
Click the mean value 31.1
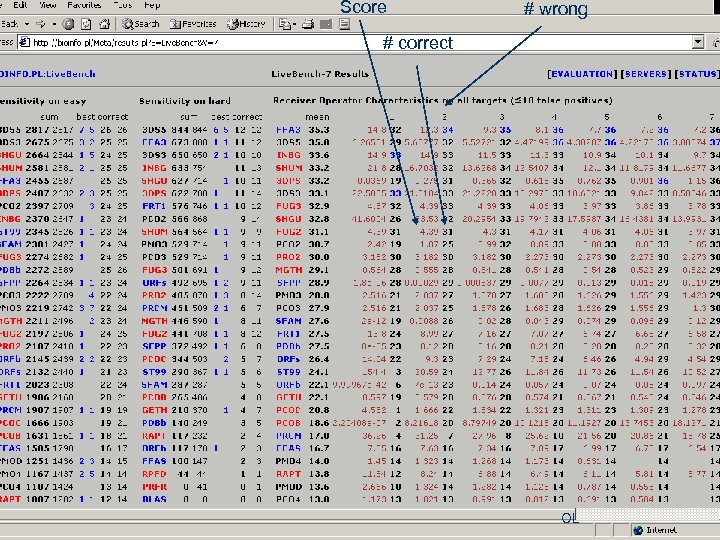click(x=319, y=232)
